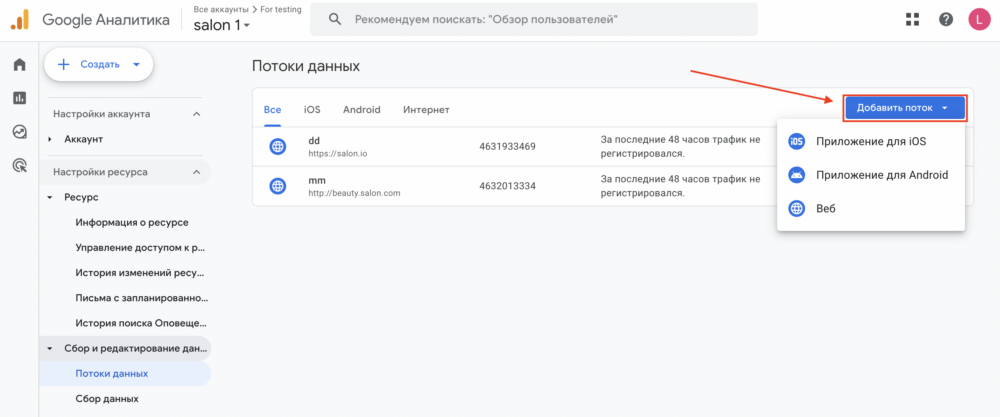Collapse the Настройки аккаунта section
1000x417 pixels.
pos(196,114)
